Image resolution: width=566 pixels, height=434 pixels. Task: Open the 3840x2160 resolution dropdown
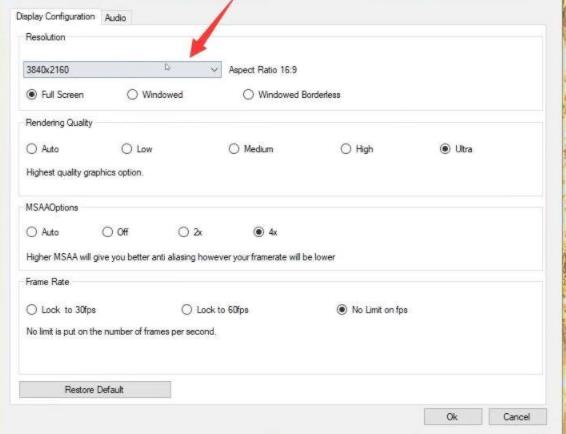[x=122, y=69]
